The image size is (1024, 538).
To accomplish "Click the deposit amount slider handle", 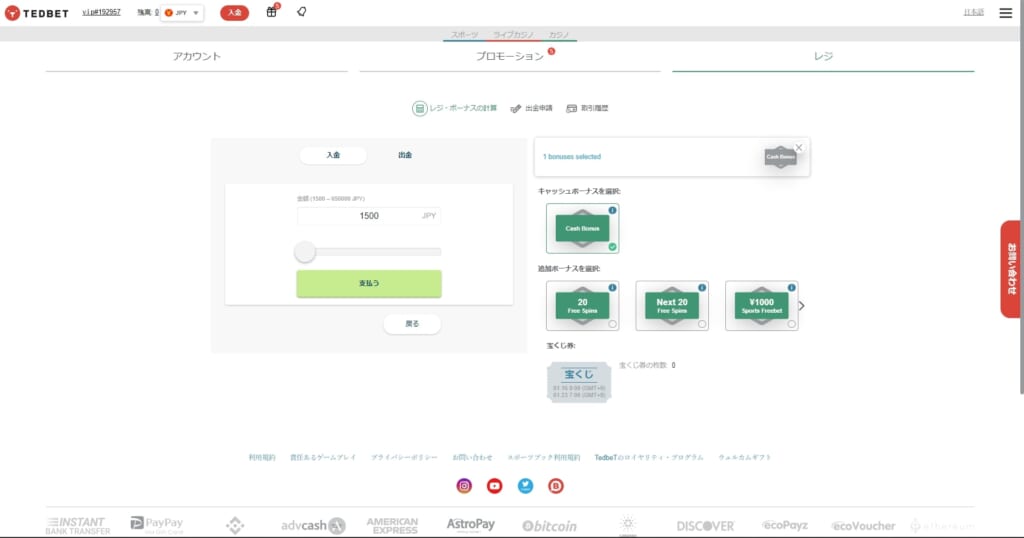I will (305, 252).
